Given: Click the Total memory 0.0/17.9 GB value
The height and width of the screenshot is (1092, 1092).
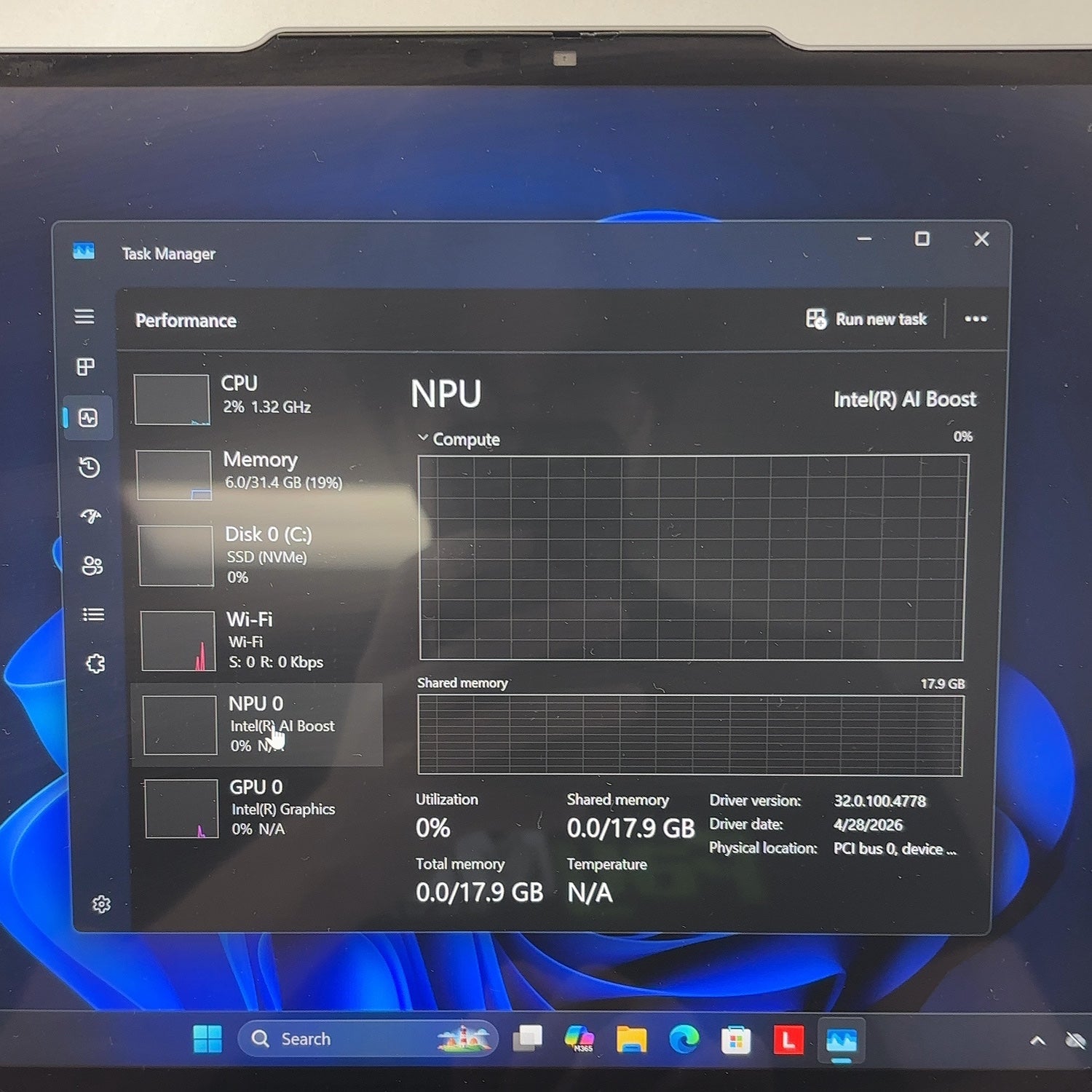Looking at the screenshot, I should click(x=480, y=893).
